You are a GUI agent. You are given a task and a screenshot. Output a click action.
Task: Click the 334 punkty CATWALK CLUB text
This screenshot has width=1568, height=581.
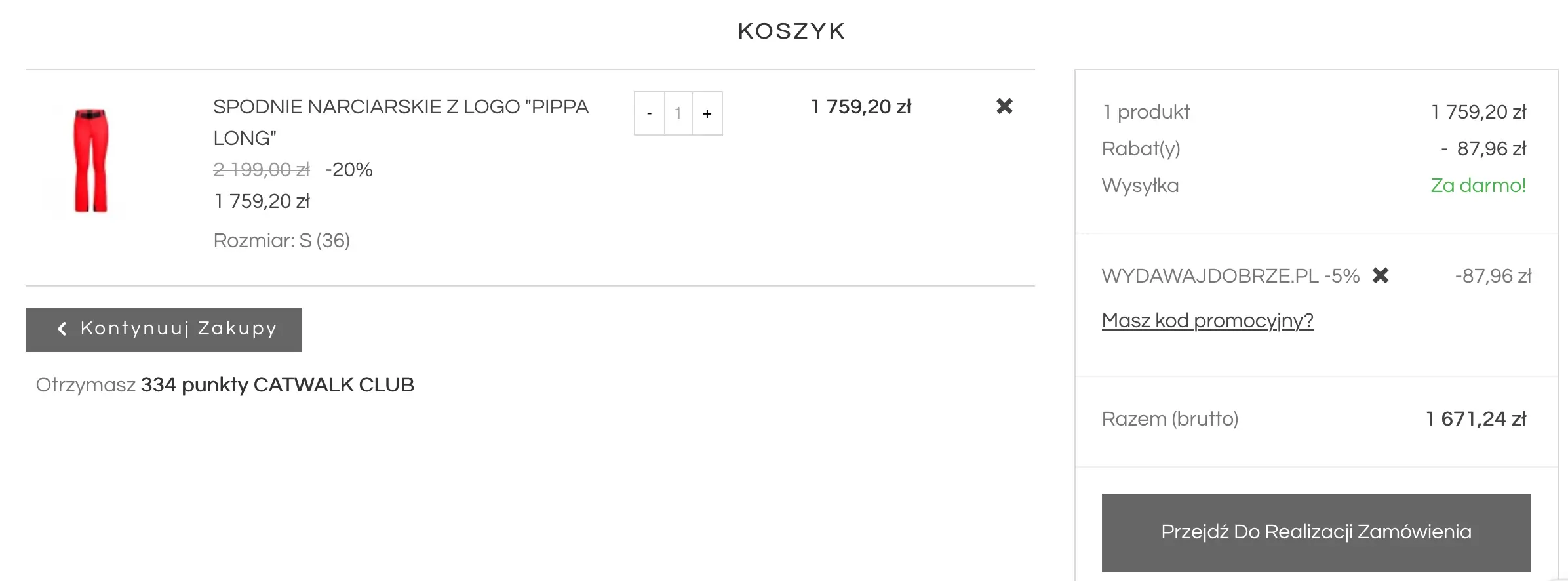(x=277, y=385)
